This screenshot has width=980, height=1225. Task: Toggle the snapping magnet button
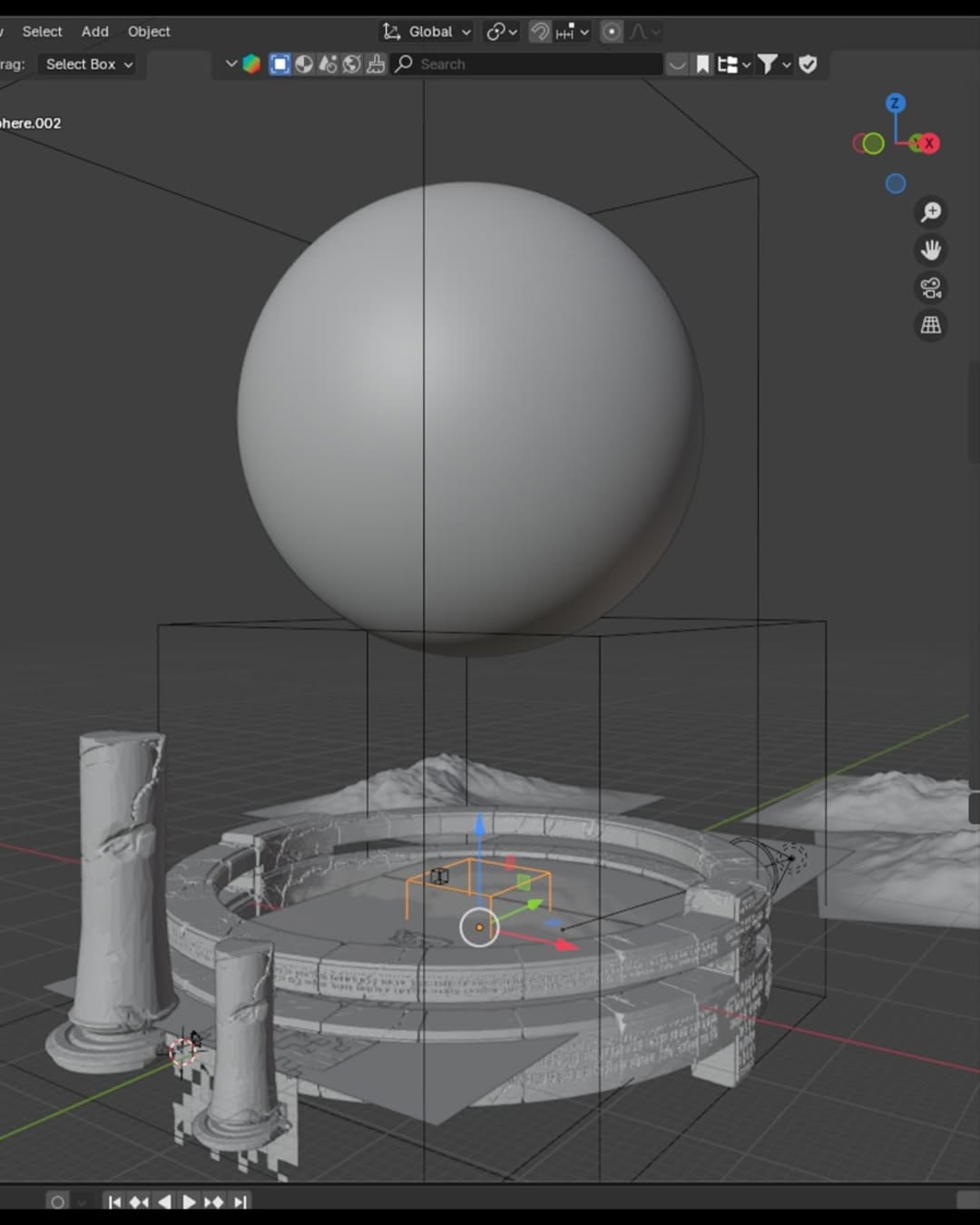click(540, 32)
